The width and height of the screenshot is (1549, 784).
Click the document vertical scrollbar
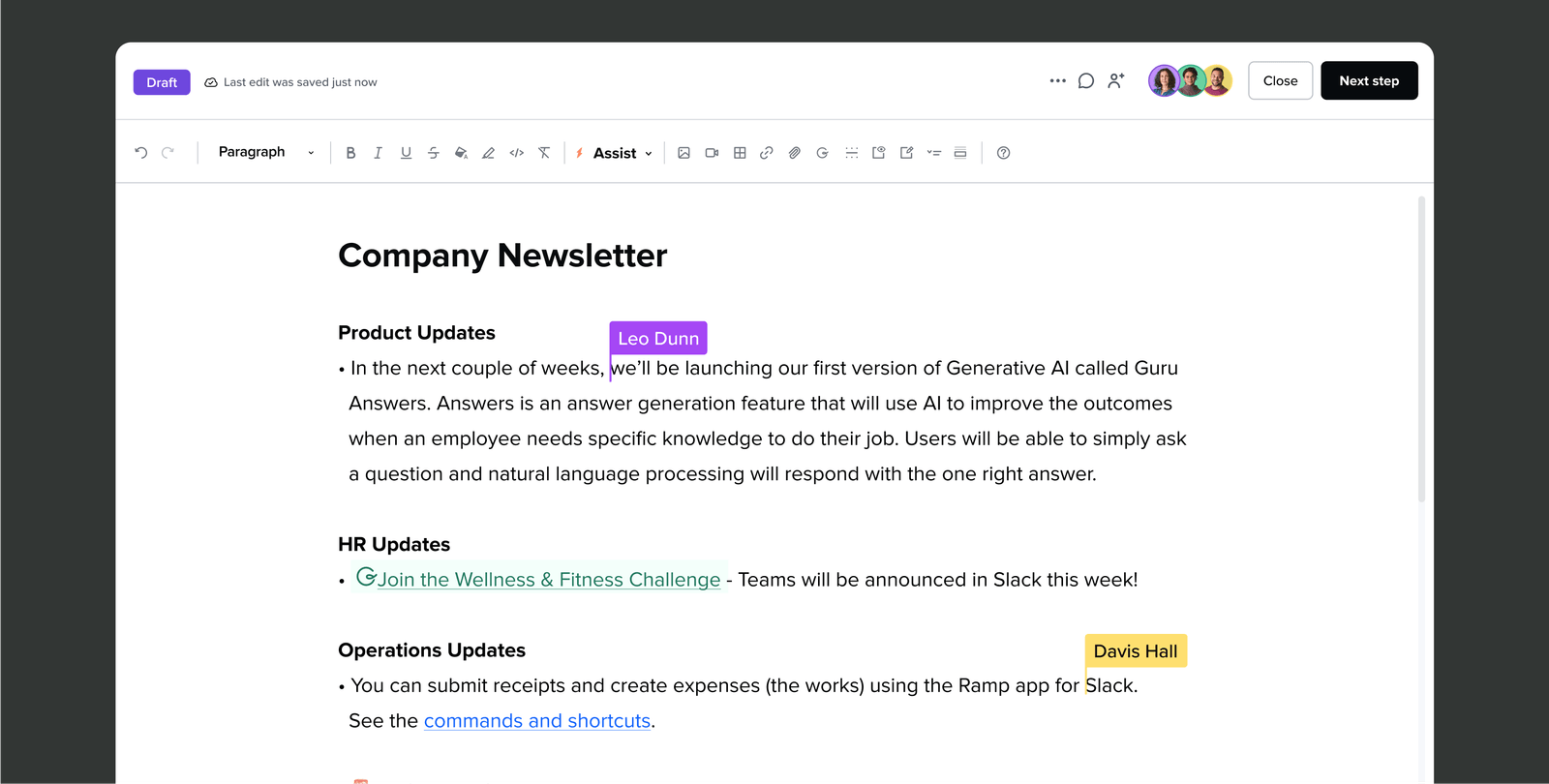point(1421,348)
